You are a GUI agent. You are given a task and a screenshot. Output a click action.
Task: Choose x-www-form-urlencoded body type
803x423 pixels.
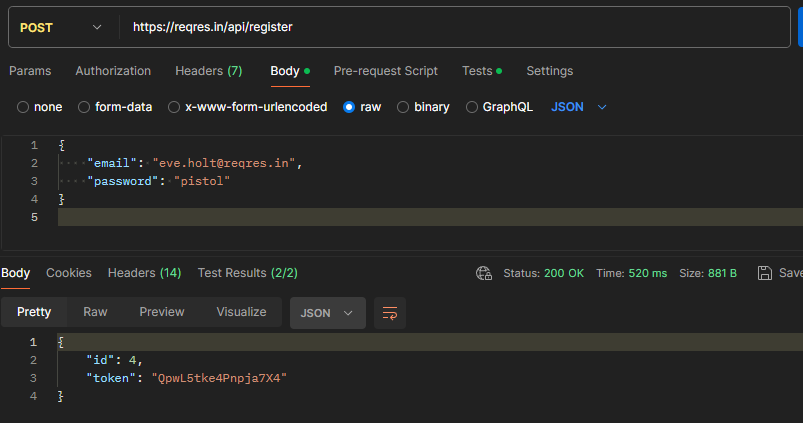[x=248, y=107]
